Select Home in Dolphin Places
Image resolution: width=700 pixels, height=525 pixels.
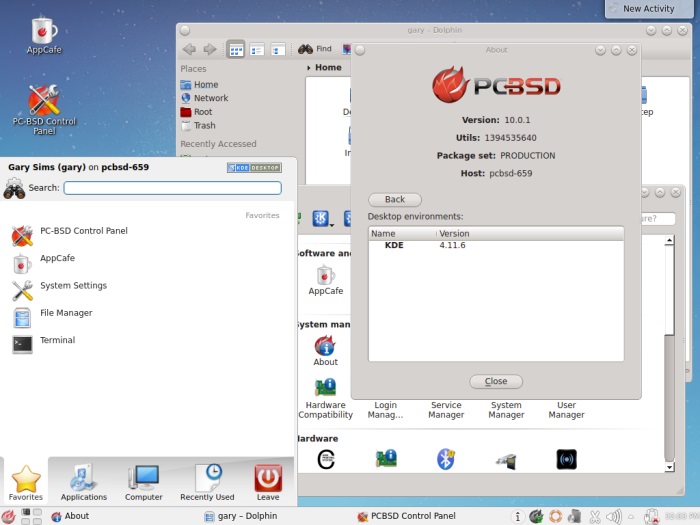pos(200,84)
